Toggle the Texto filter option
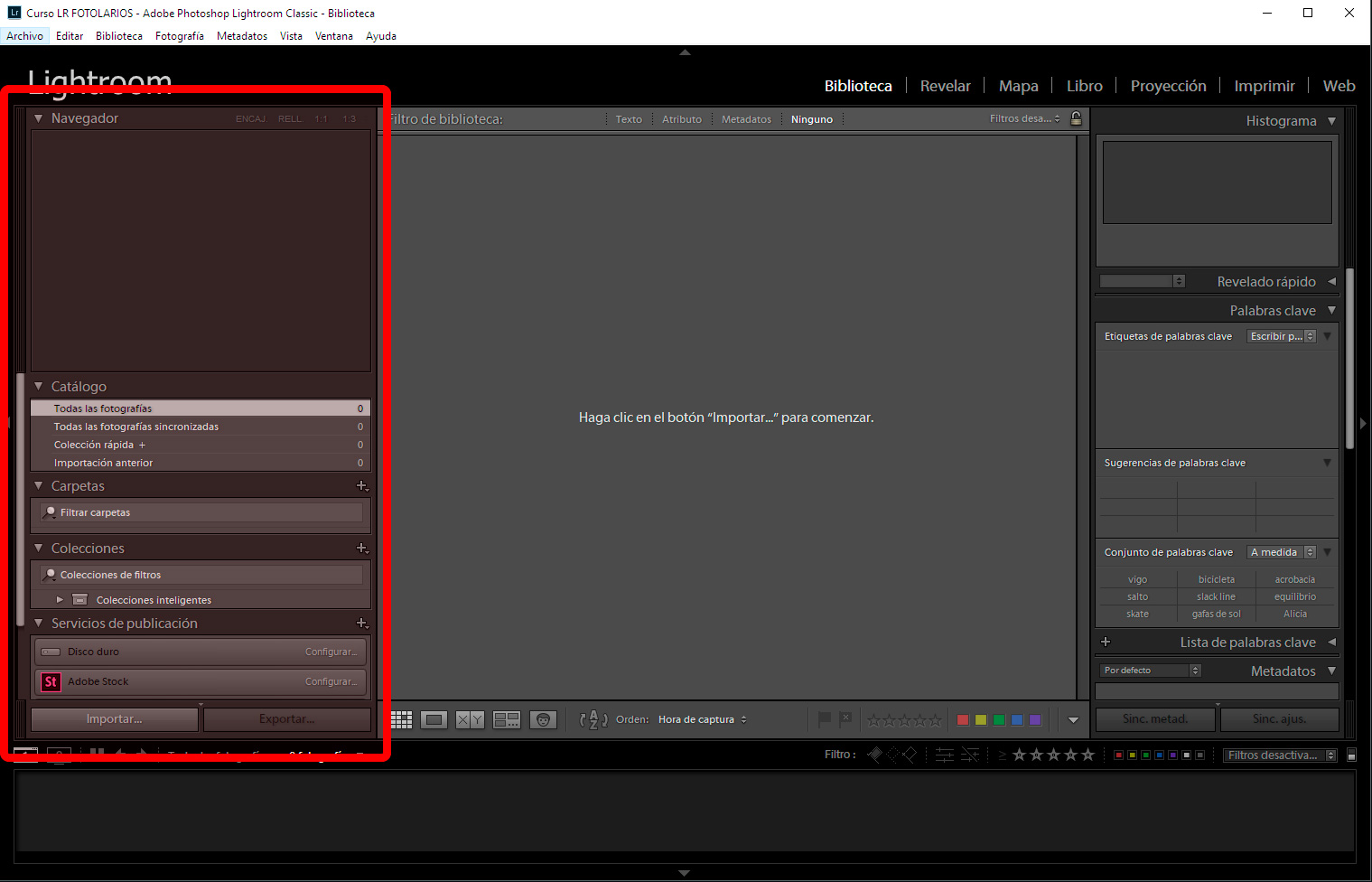The width and height of the screenshot is (1372, 882). click(x=629, y=118)
